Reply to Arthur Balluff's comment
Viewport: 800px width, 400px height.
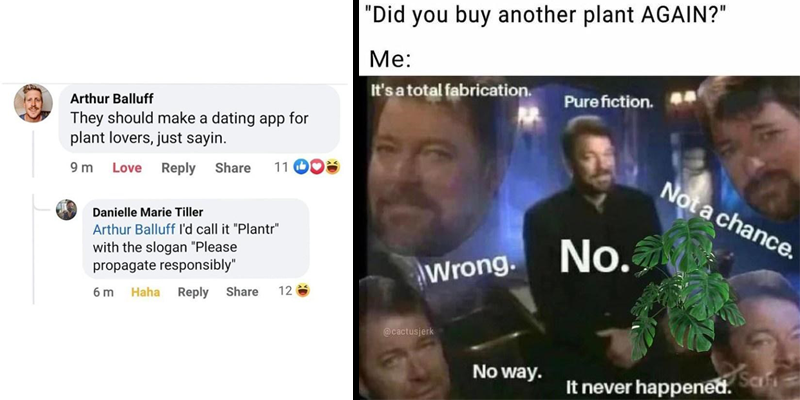click(179, 168)
